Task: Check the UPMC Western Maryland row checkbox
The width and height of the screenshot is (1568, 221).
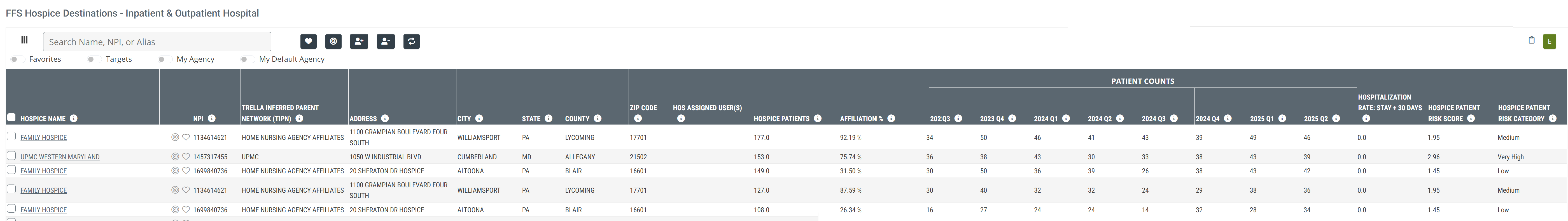Action: point(11,156)
